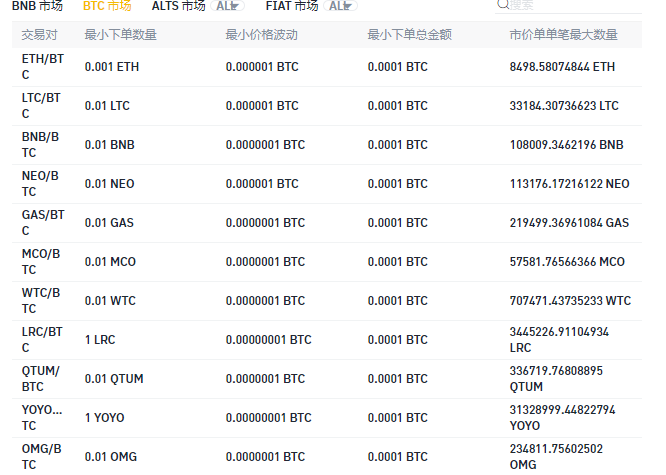Click the 交易对 column header

[x=41, y=35]
